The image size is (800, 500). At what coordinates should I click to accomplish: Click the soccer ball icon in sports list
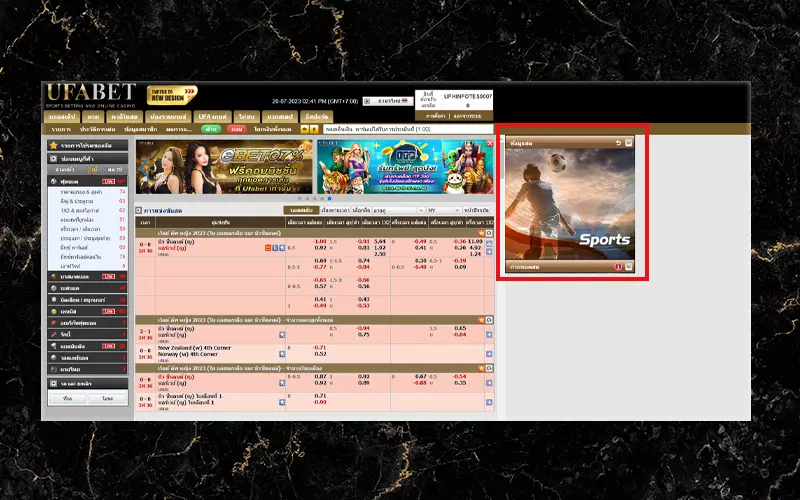[x=53, y=181]
